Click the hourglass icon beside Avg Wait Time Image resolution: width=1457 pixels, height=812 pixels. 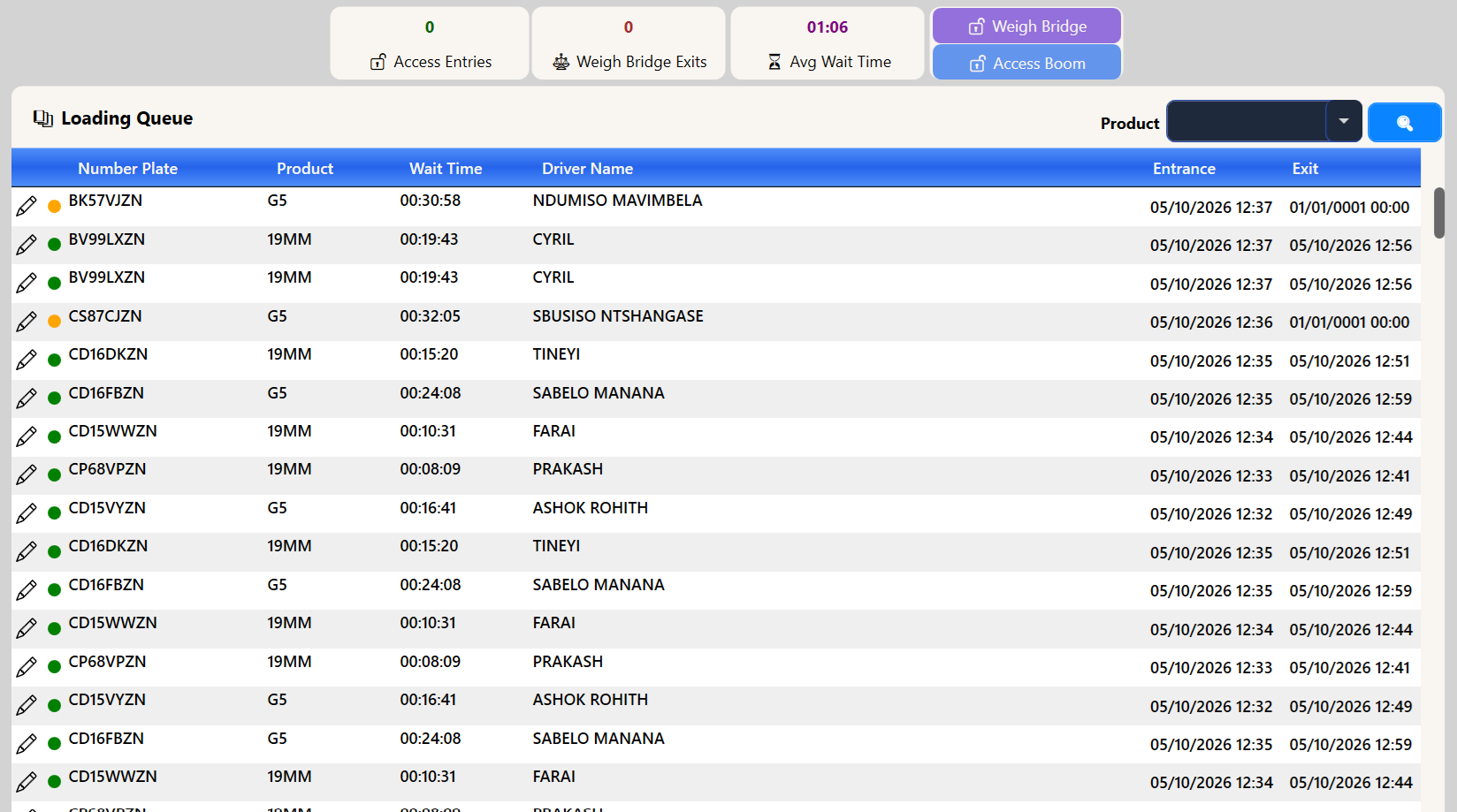(774, 62)
